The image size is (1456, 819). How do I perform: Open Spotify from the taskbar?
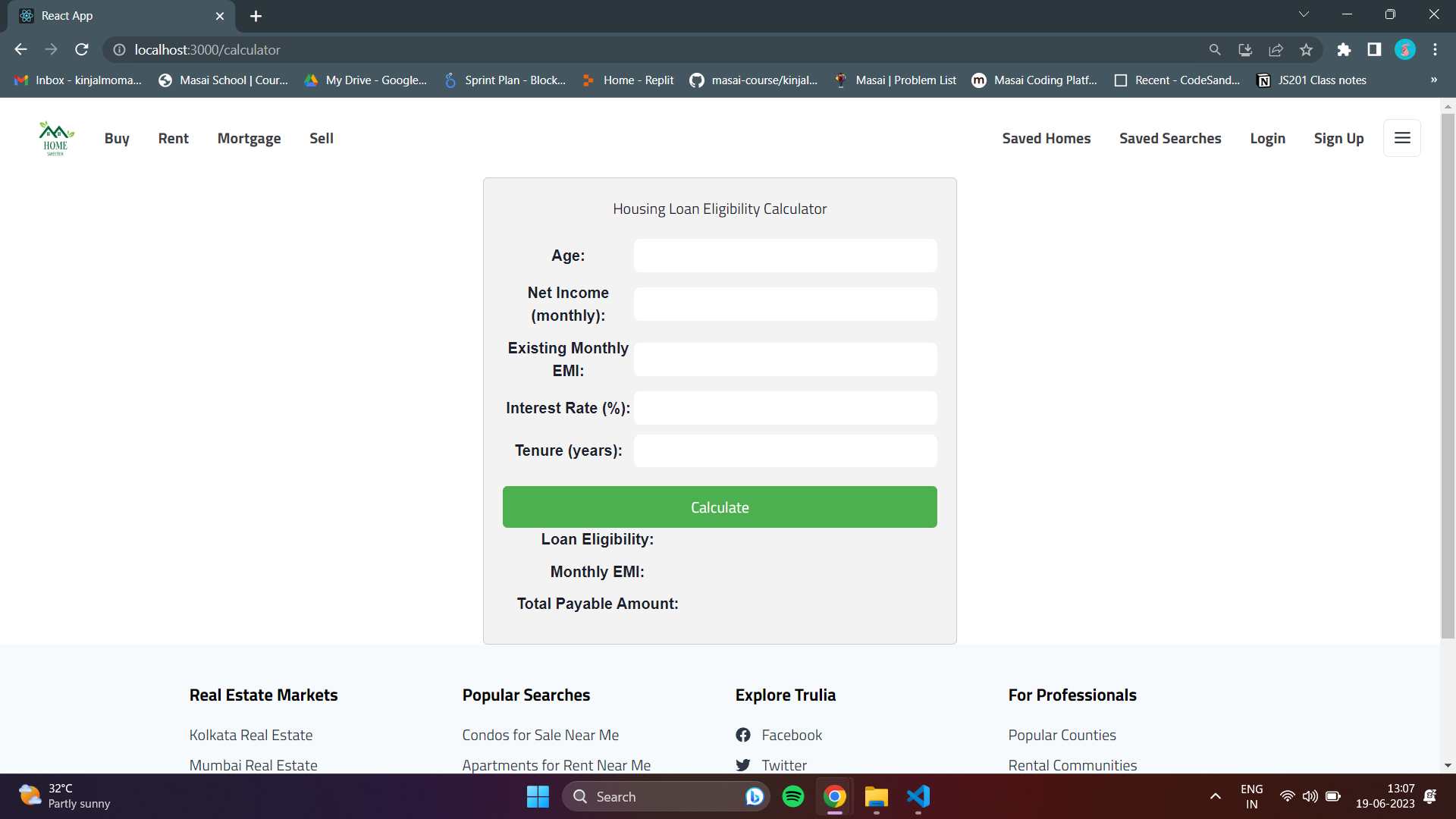coord(793,796)
